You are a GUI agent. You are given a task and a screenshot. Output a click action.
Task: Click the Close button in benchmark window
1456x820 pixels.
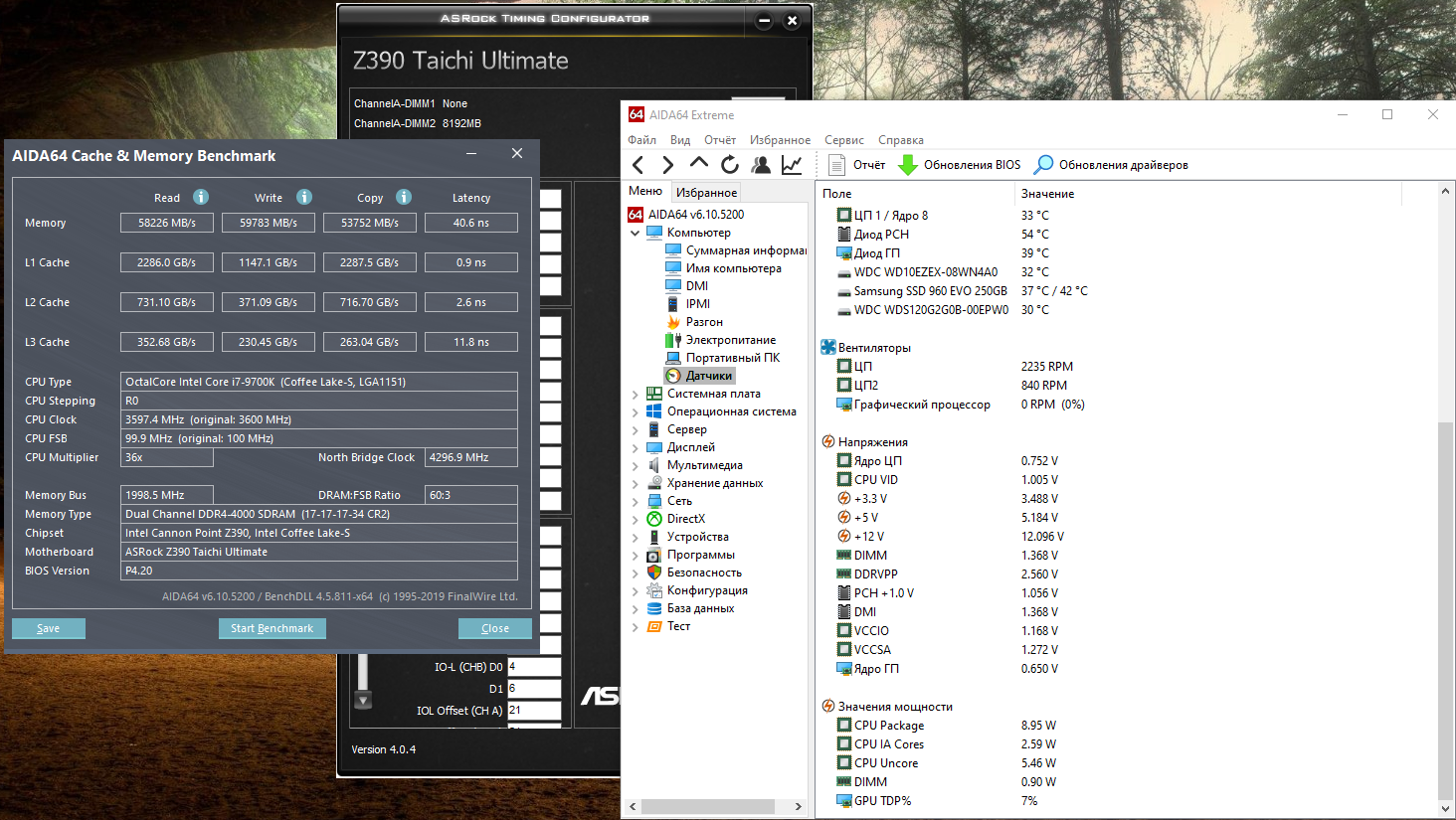tap(495, 628)
